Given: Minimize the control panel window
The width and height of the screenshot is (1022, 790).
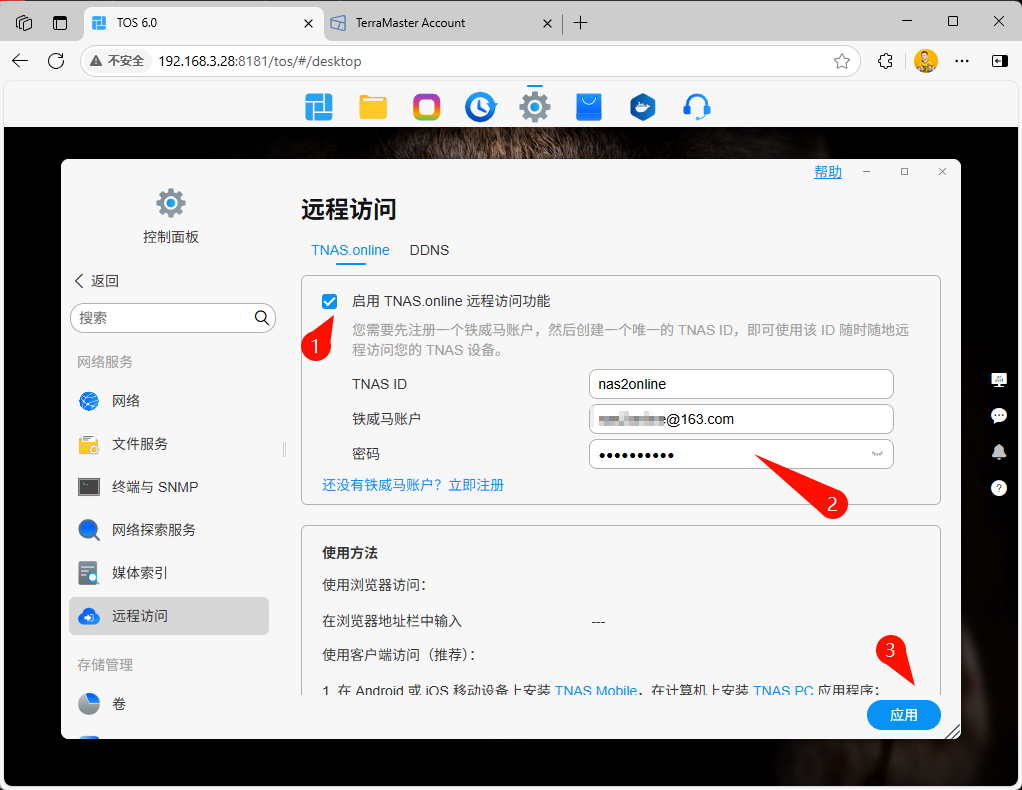Looking at the screenshot, I should coord(866,171).
